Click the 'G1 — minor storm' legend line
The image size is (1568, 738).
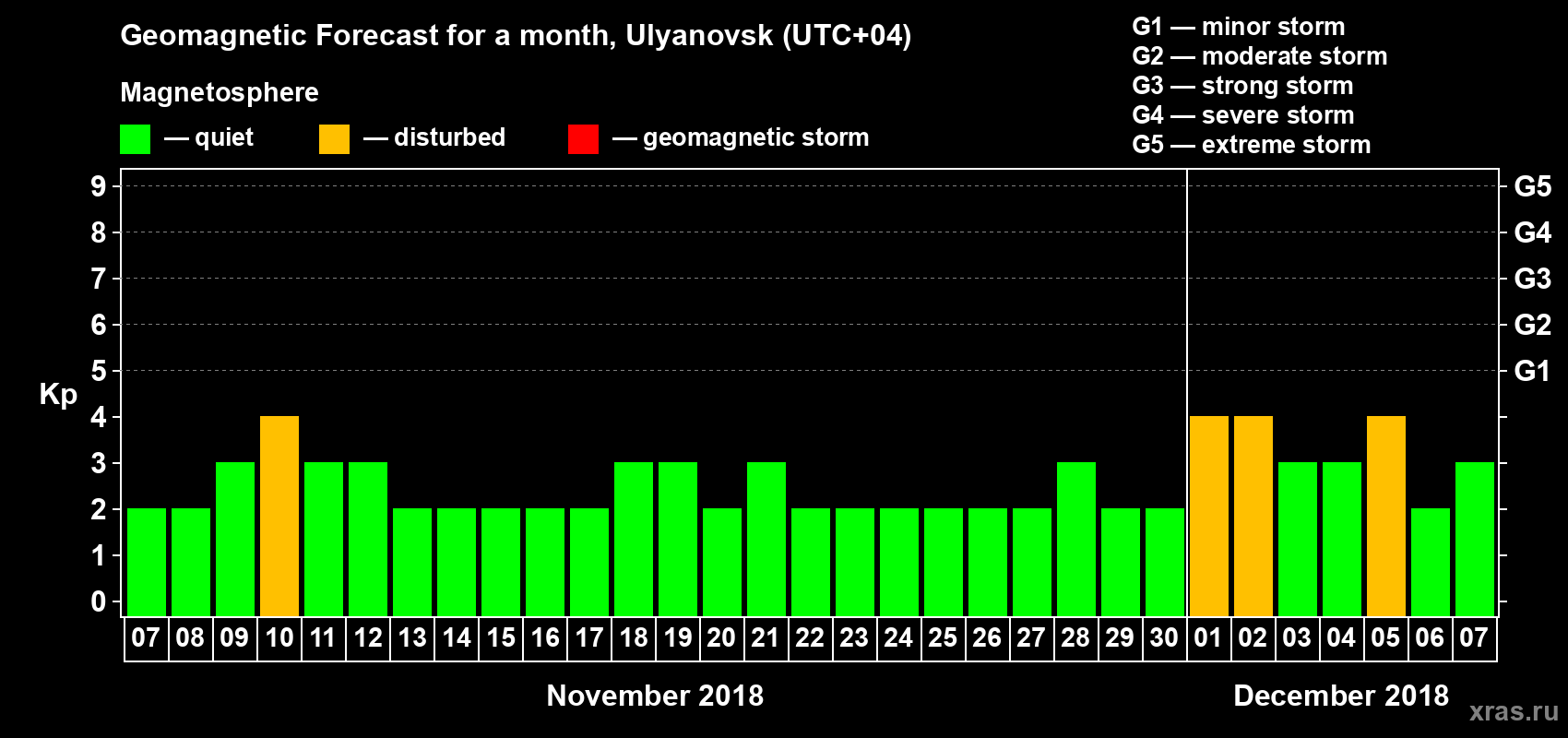1239,27
